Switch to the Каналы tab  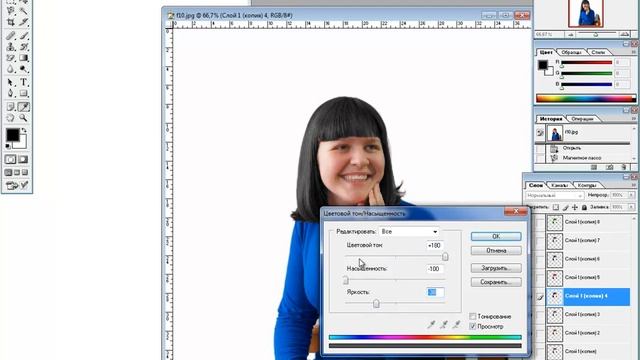coord(559,185)
